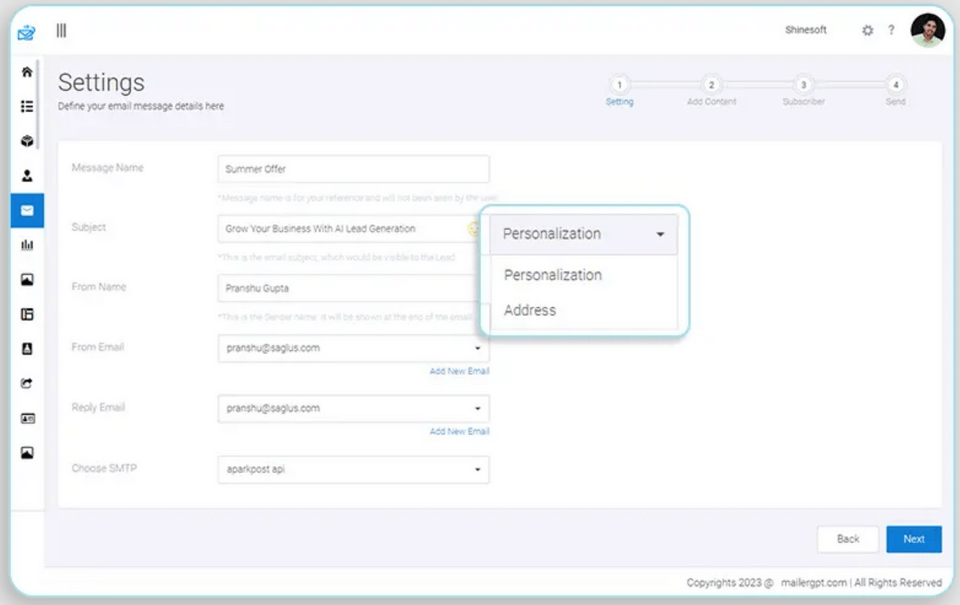Expand the From Email dropdown

tap(478, 348)
